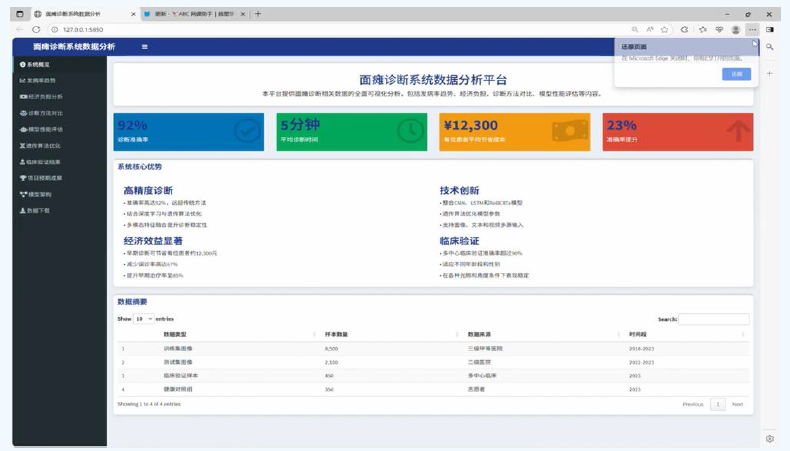790x451 pixels.
Task: Click the browser Back arrow
Action: click(x=20, y=30)
